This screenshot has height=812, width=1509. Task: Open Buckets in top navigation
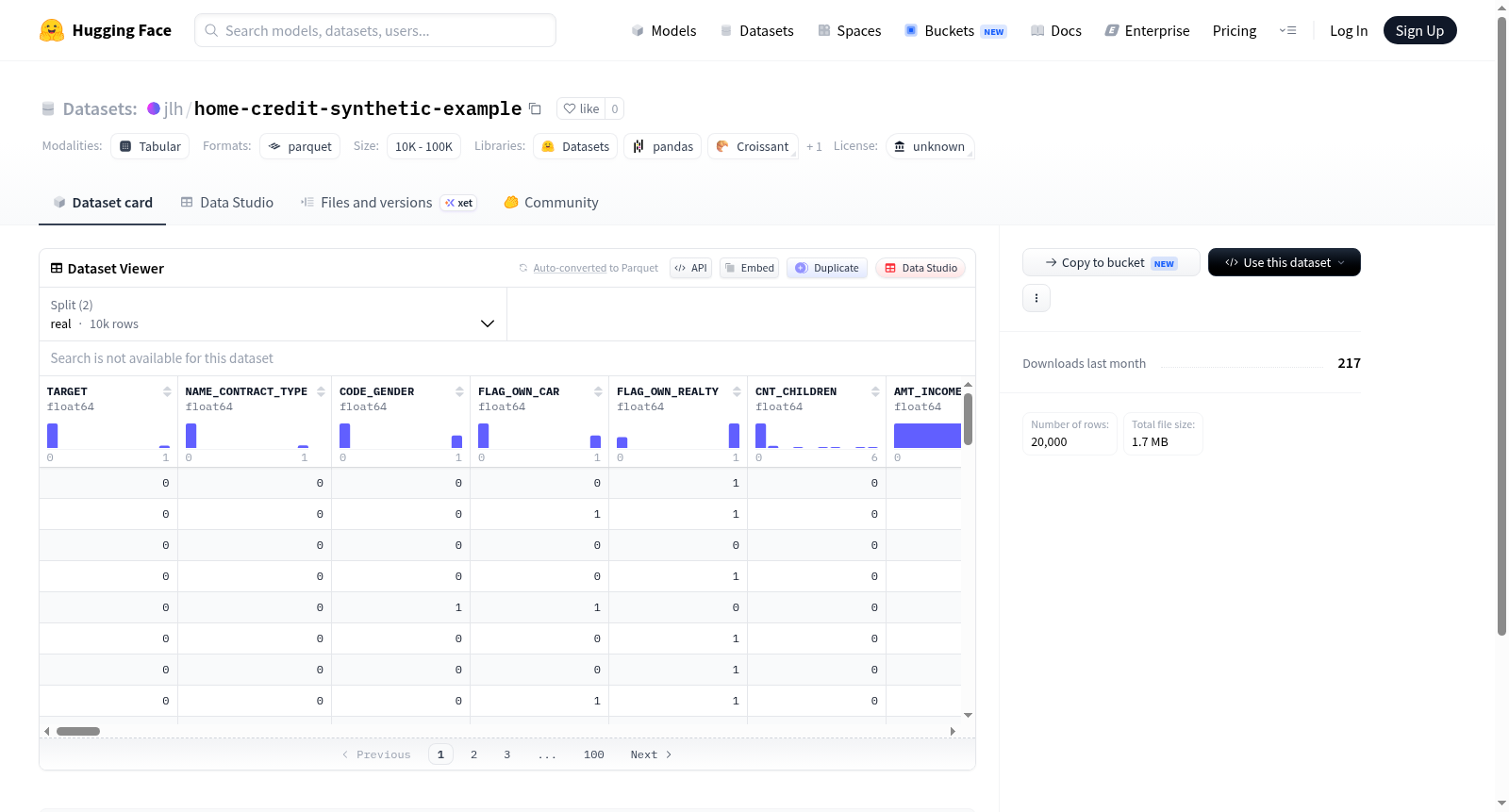click(x=955, y=30)
